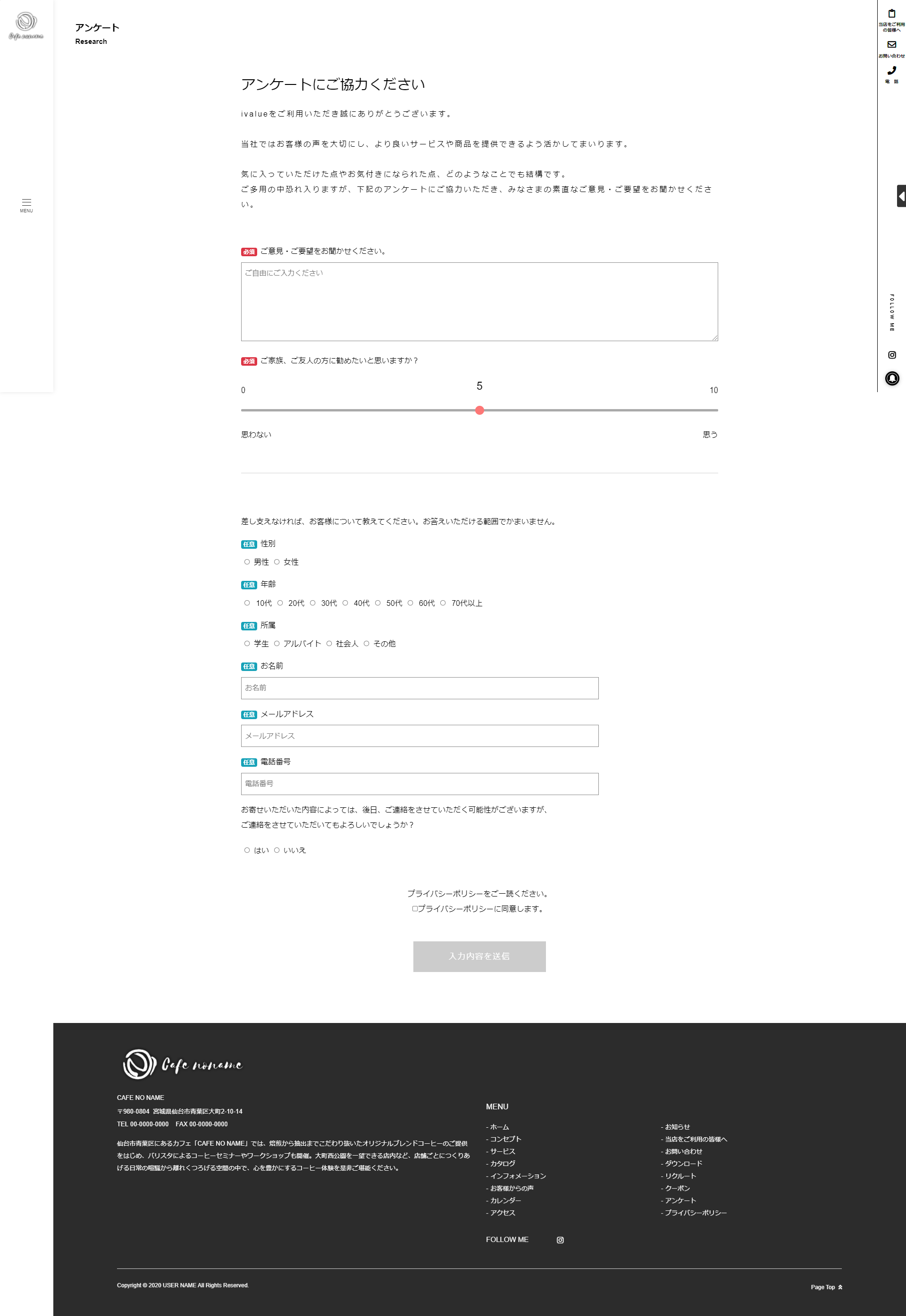This screenshot has height=1316, width=906.
Task: Click the Cafe noname logo at top left
Action: click(26, 26)
